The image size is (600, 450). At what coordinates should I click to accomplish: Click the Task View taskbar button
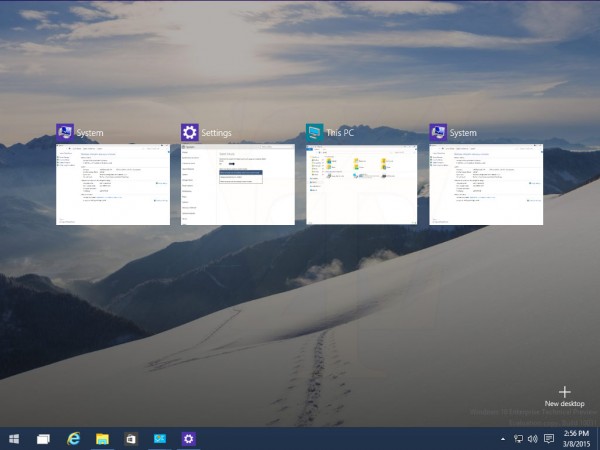[x=44, y=438]
